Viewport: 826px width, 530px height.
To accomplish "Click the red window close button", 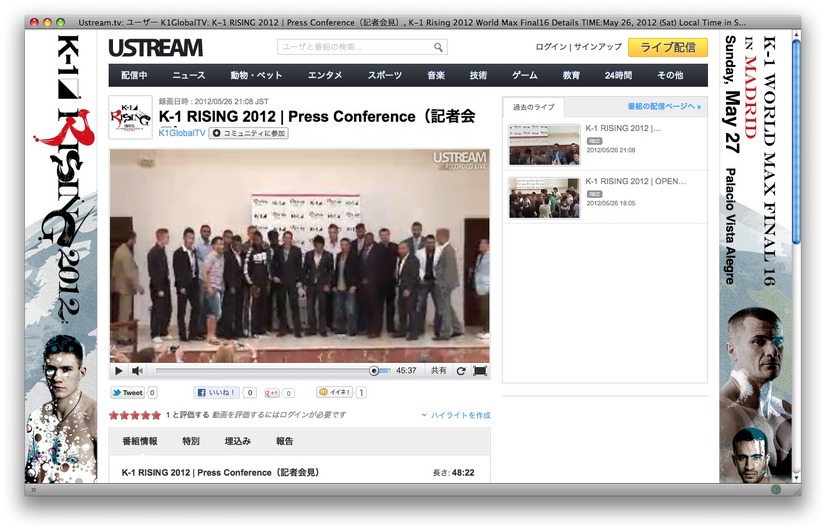I will click(x=34, y=22).
